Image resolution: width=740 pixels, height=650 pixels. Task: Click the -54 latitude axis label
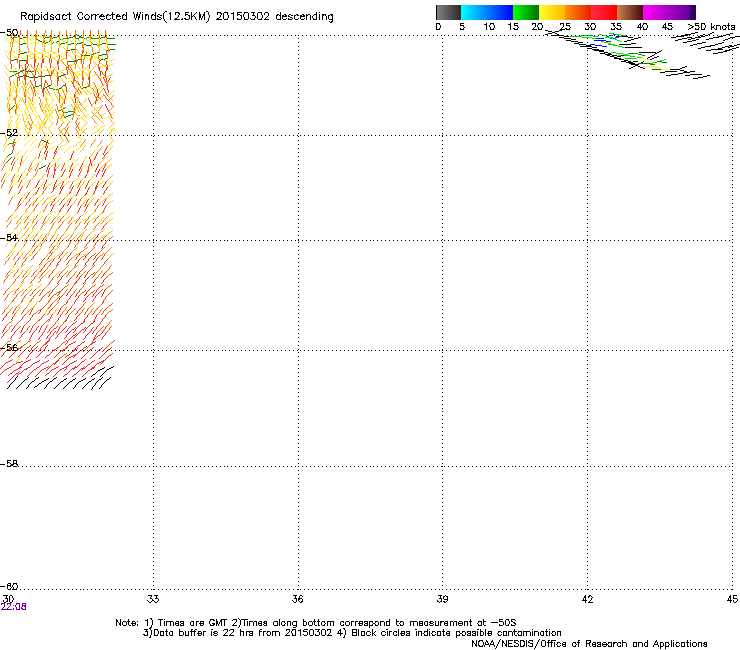point(9,237)
